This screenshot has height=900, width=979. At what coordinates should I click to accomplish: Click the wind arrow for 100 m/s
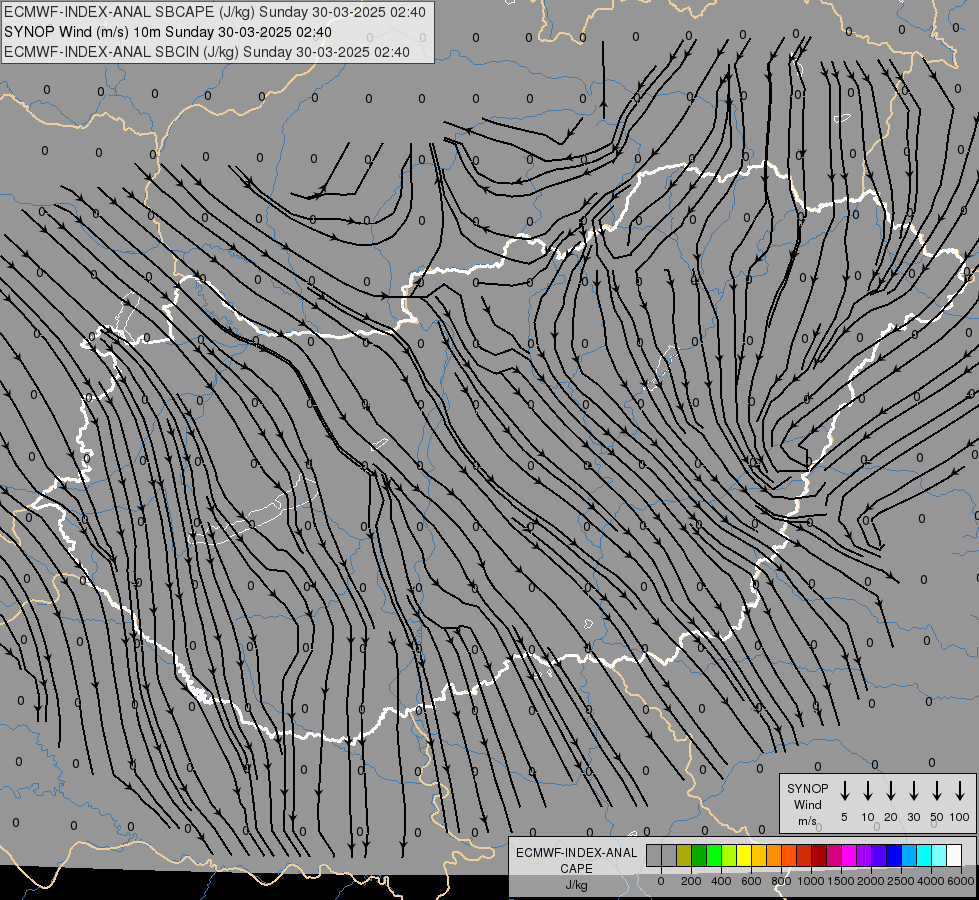click(960, 791)
